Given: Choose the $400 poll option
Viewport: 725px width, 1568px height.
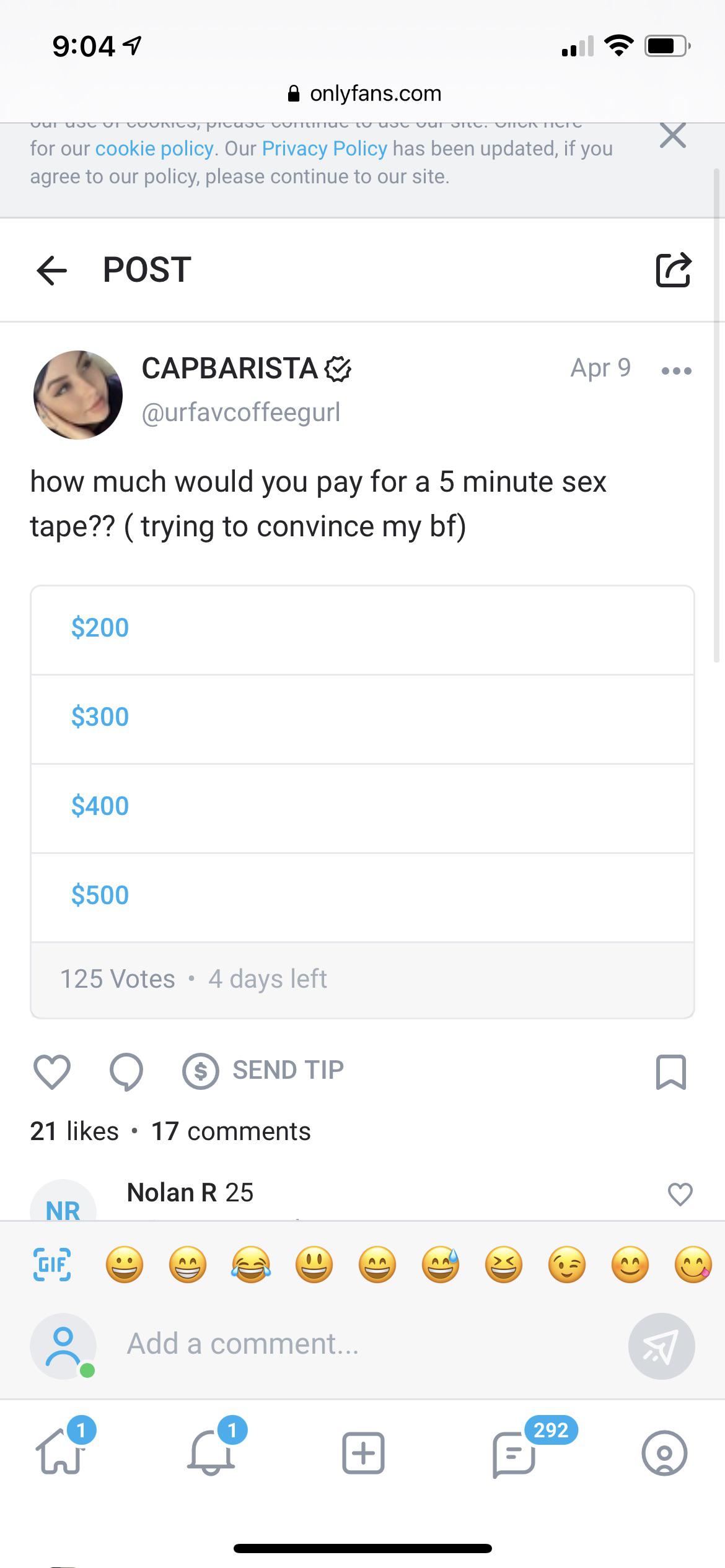Looking at the screenshot, I should pyautogui.click(x=362, y=808).
